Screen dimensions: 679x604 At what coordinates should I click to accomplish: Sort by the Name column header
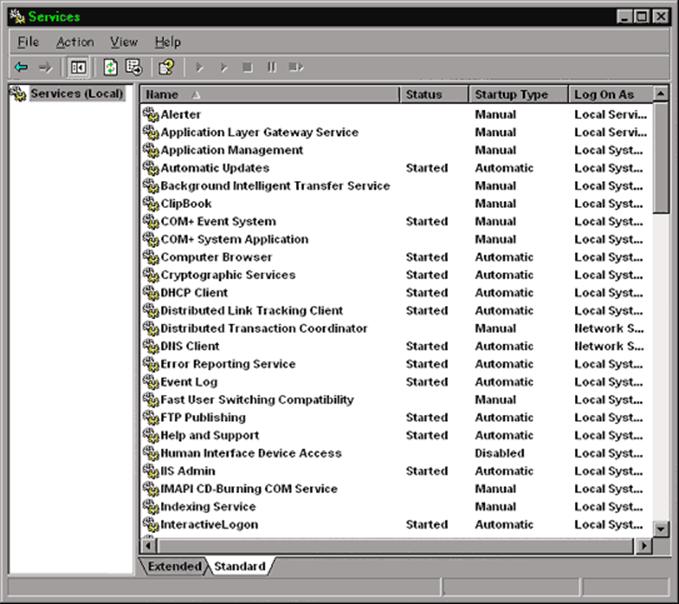click(269, 94)
